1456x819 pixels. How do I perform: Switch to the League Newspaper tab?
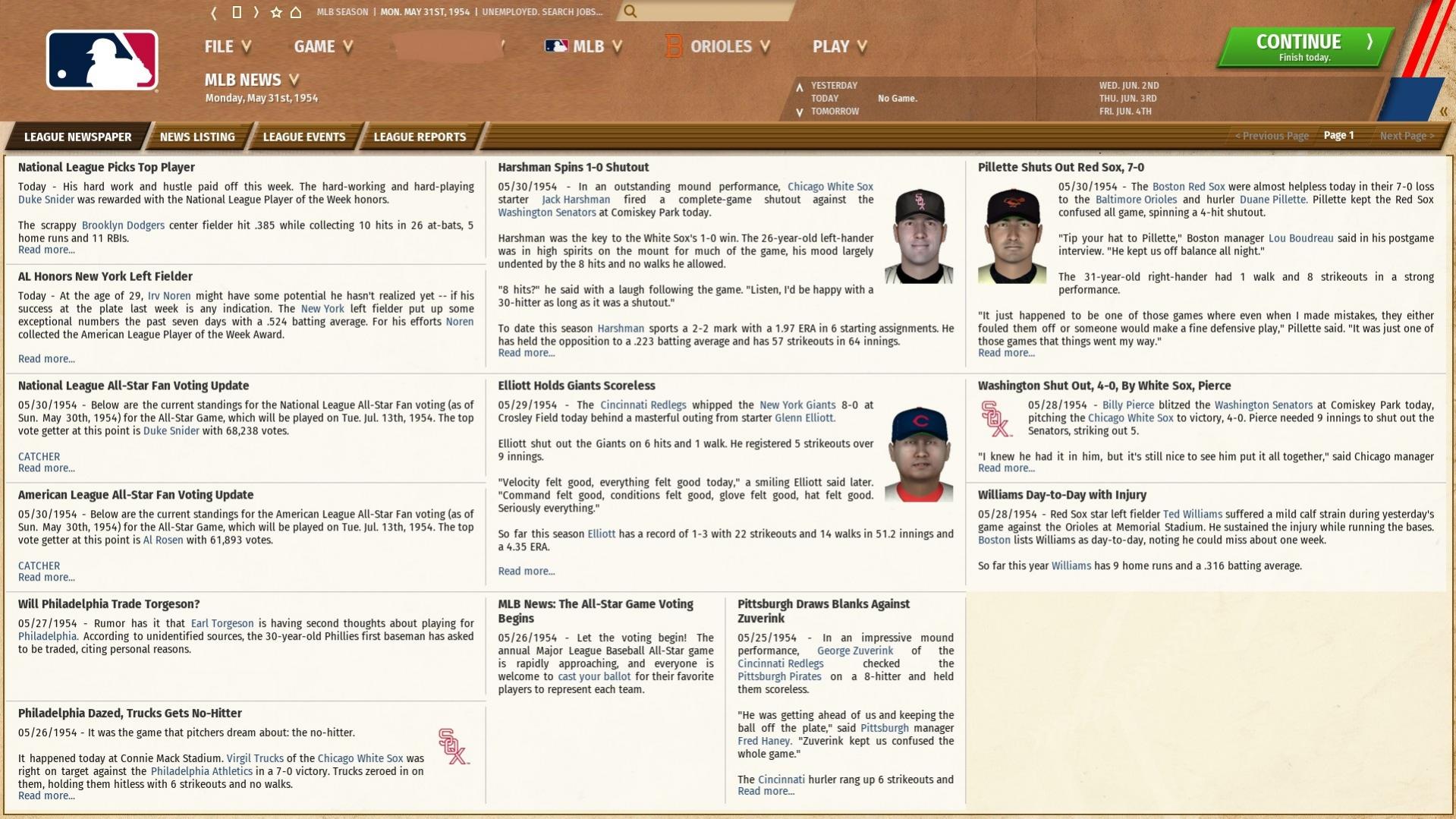click(78, 137)
